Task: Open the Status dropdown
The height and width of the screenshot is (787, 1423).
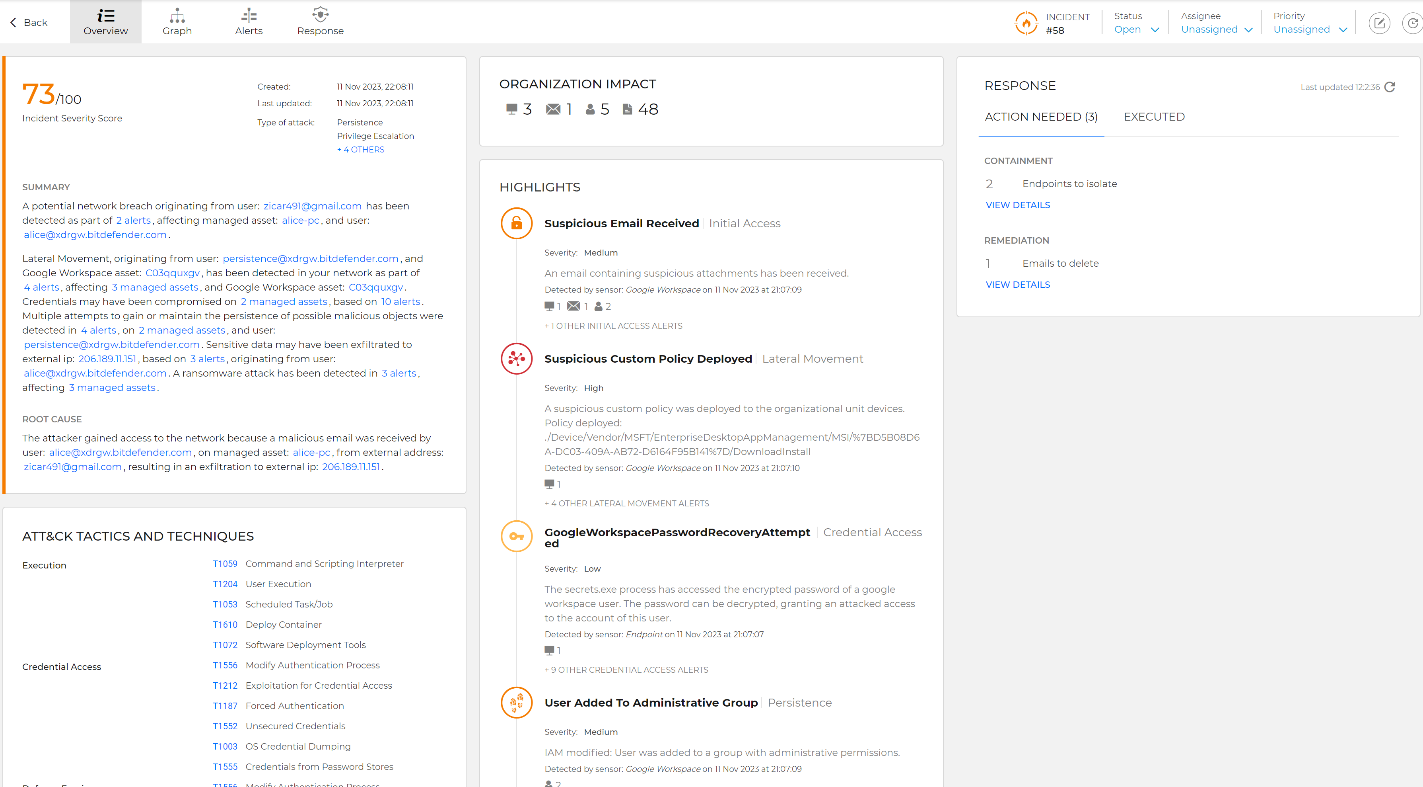Action: pyautogui.click(x=1136, y=29)
